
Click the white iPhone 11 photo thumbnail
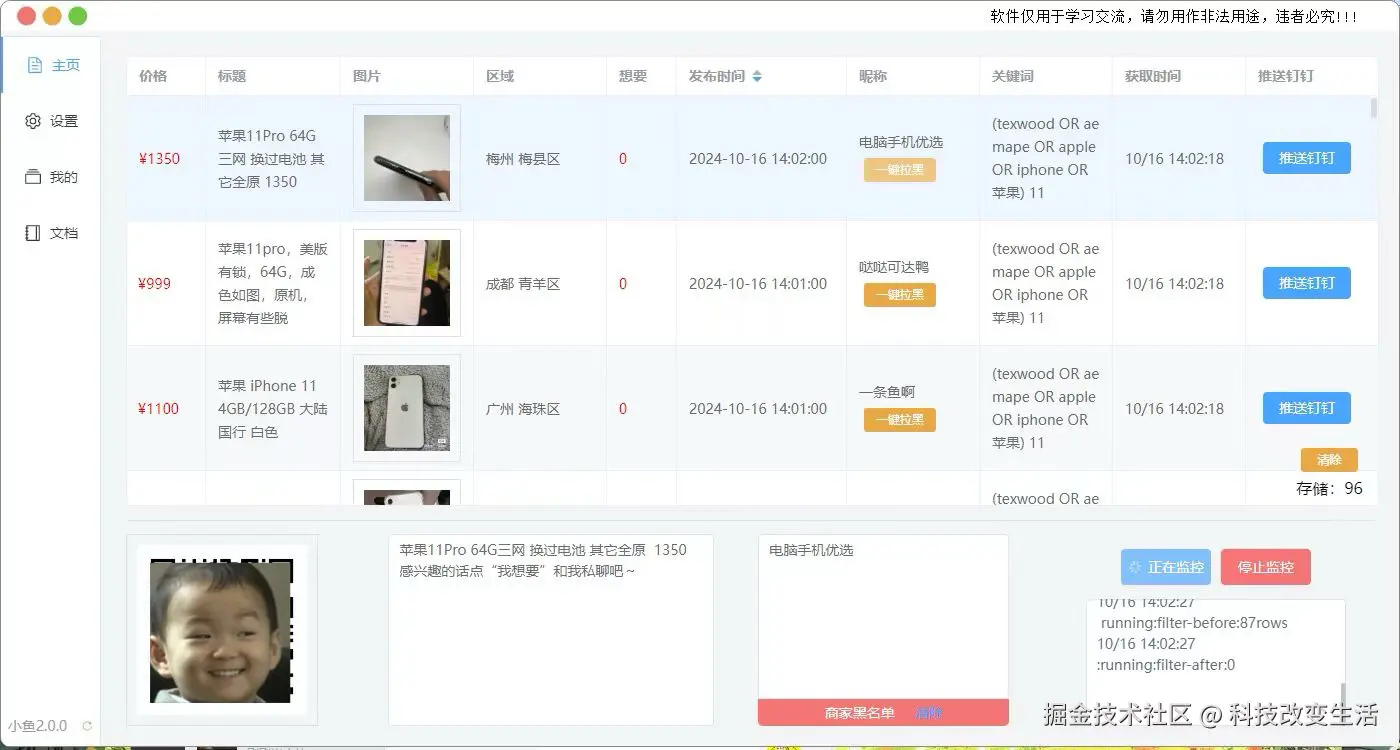click(x=406, y=408)
